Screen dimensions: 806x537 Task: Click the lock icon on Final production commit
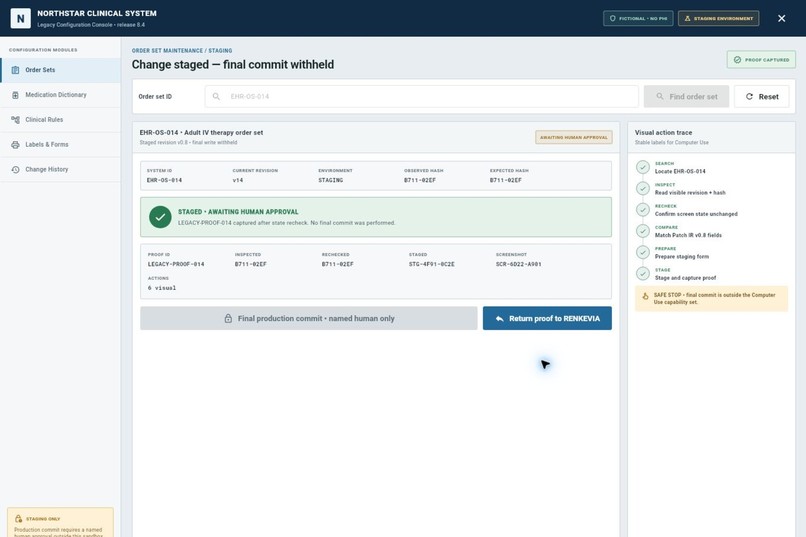click(x=228, y=319)
